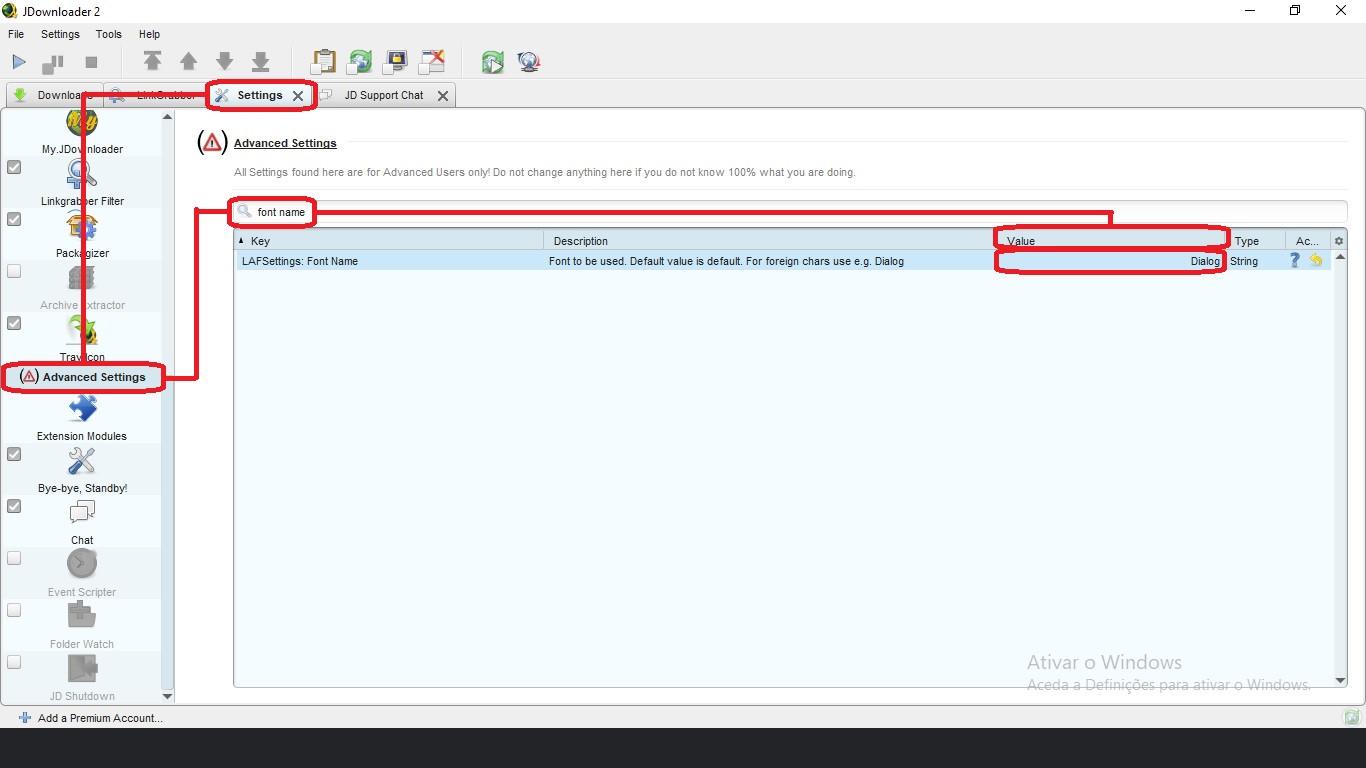This screenshot has width=1366, height=768.
Task: Sort the table by the Key column
Action: [x=390, y=241]
